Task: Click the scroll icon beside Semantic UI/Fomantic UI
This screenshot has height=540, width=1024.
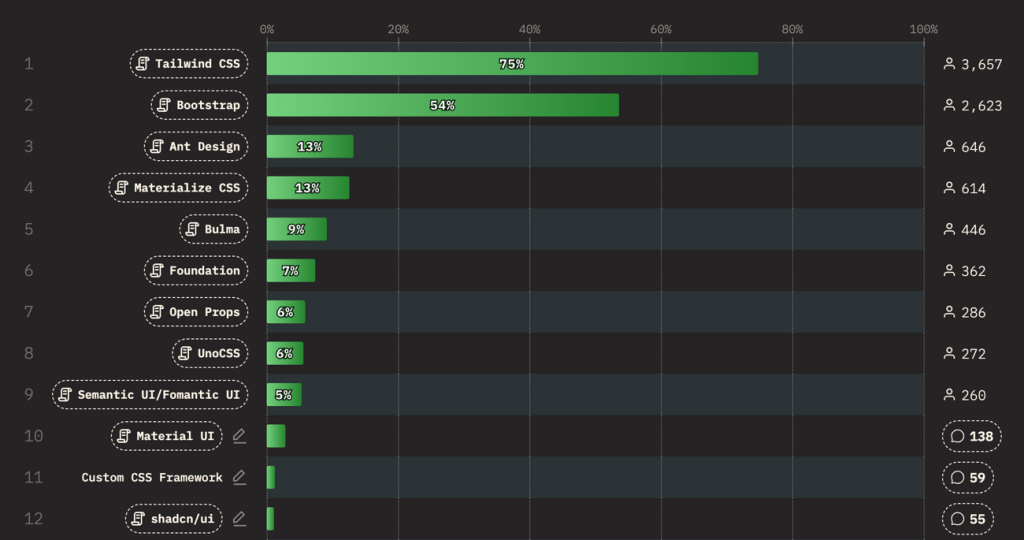Action: (65, 394)
